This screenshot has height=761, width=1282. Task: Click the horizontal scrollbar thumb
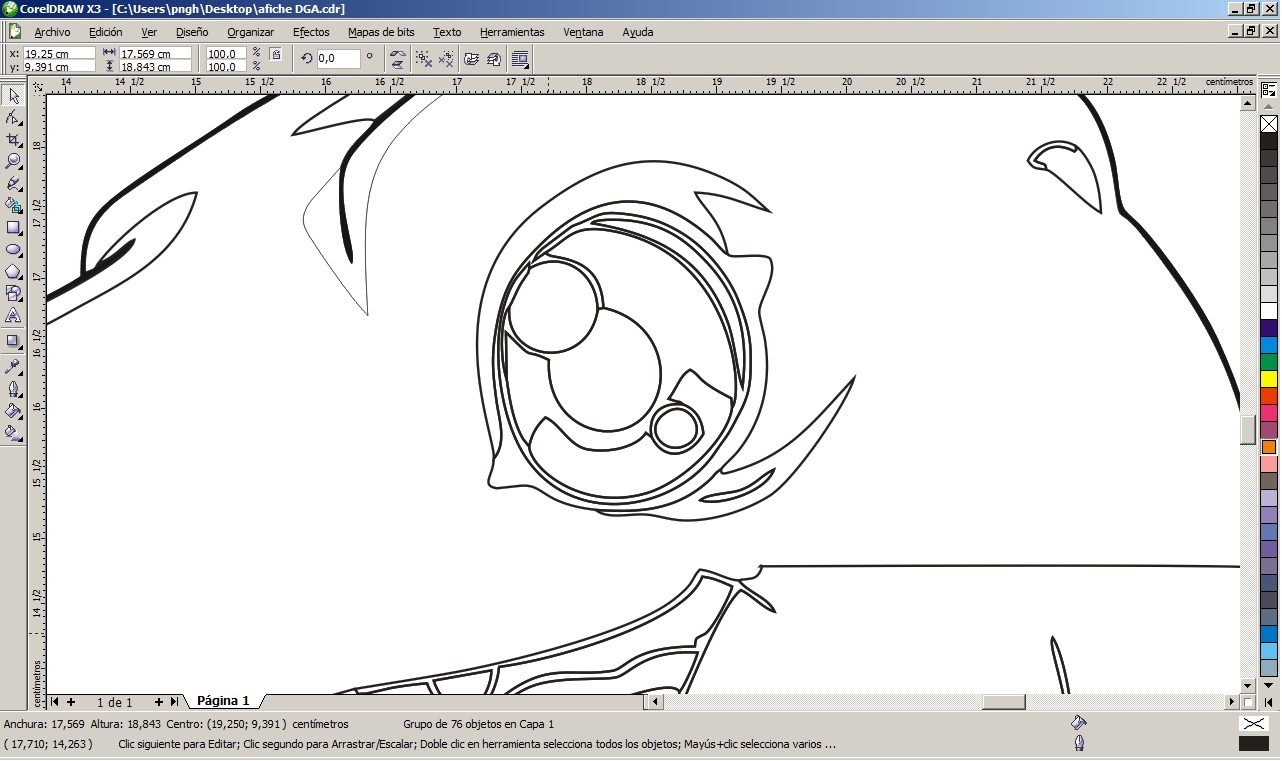[1003, 702]
